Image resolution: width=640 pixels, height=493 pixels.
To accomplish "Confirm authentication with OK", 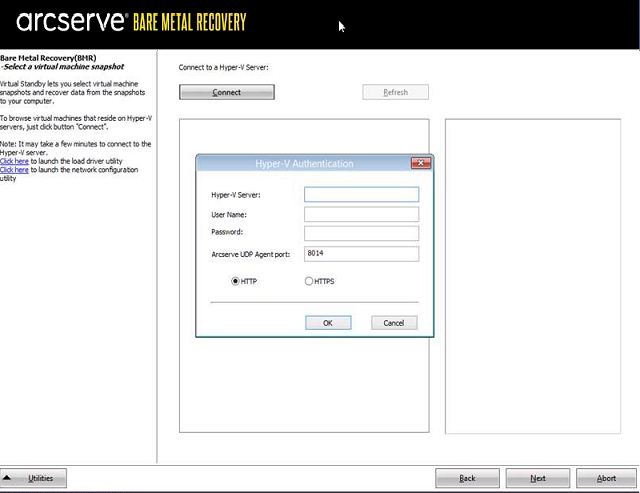I will click(x=328, y=323).
